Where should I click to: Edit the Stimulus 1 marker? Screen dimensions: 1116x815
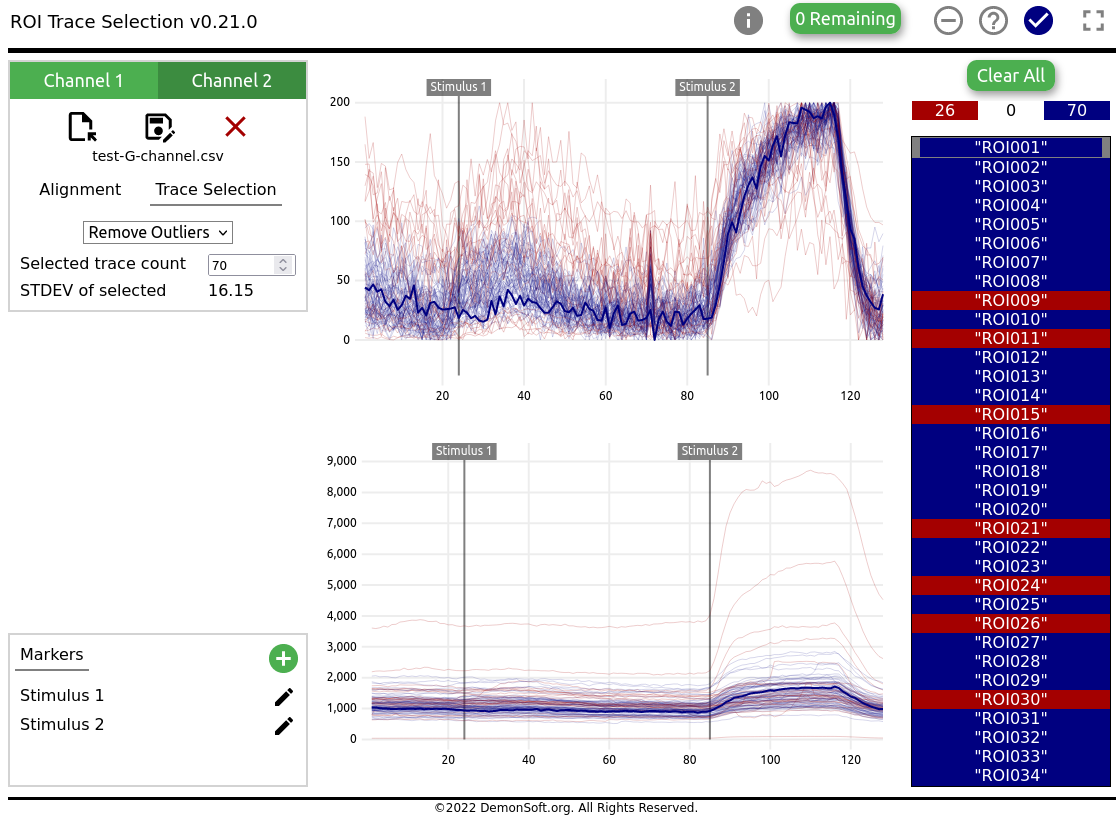284,697
